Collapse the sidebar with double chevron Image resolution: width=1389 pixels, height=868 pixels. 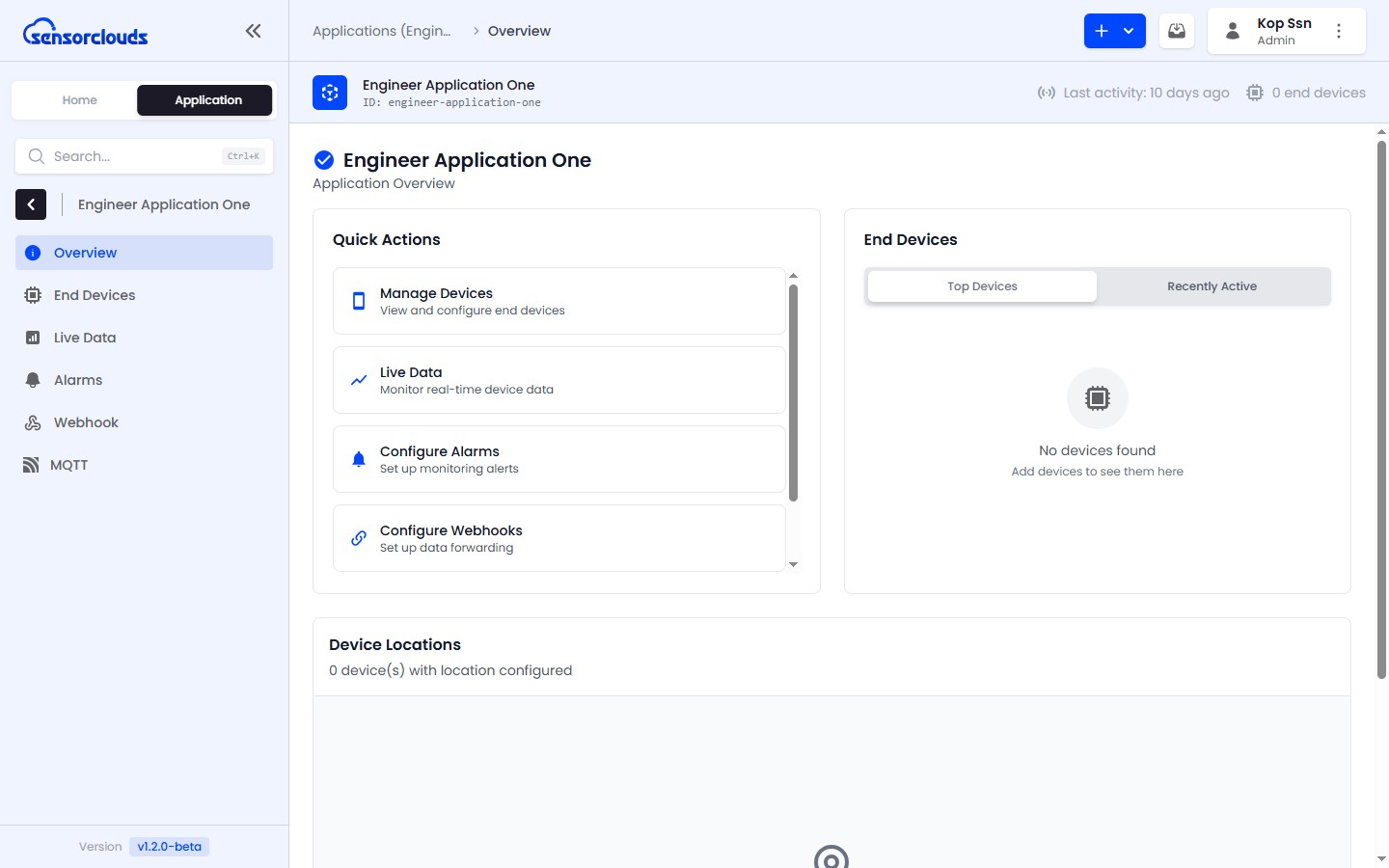coord(253,30)
